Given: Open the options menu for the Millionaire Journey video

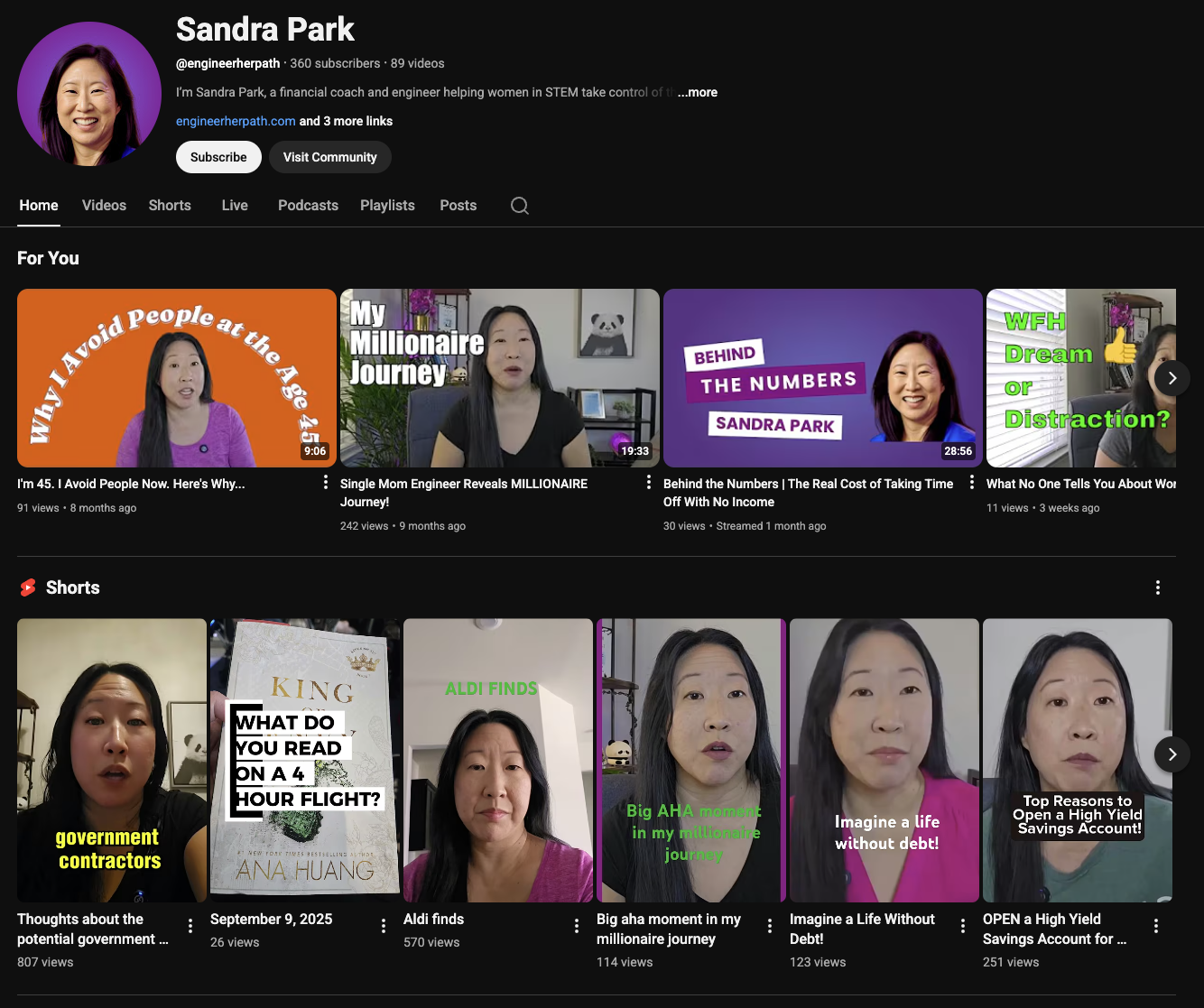Looking at the screenshot, I should tap(648, 482).
